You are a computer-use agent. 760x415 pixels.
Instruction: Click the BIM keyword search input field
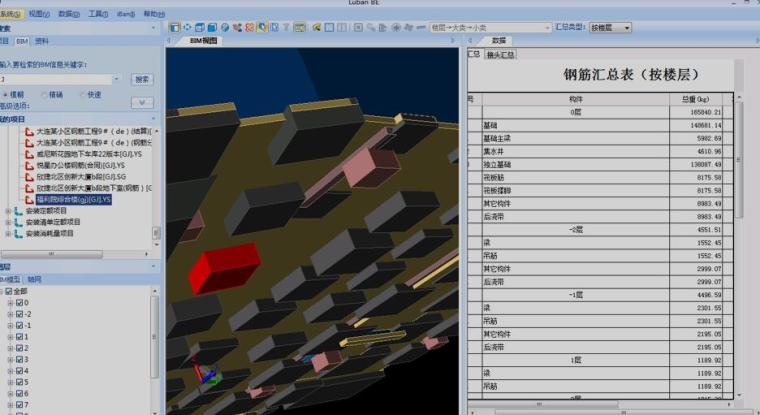[60, 78]
